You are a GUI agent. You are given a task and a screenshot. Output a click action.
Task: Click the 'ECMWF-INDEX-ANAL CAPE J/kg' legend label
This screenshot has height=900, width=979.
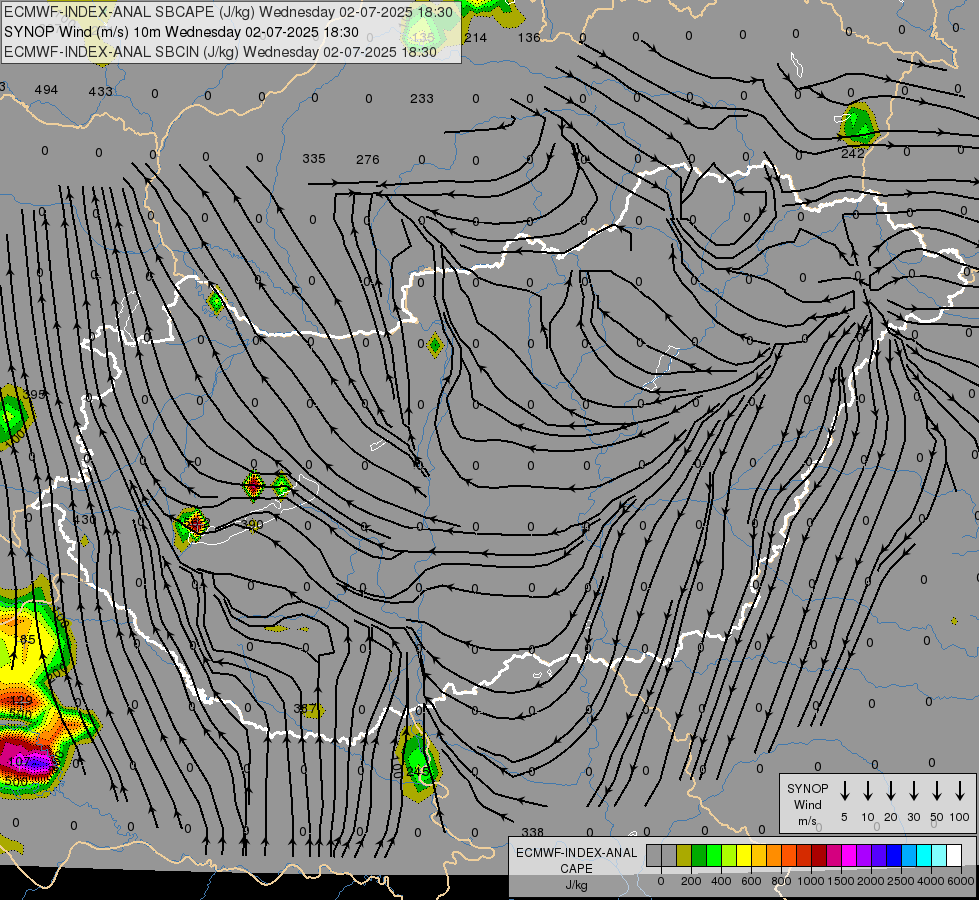[576, 869]
